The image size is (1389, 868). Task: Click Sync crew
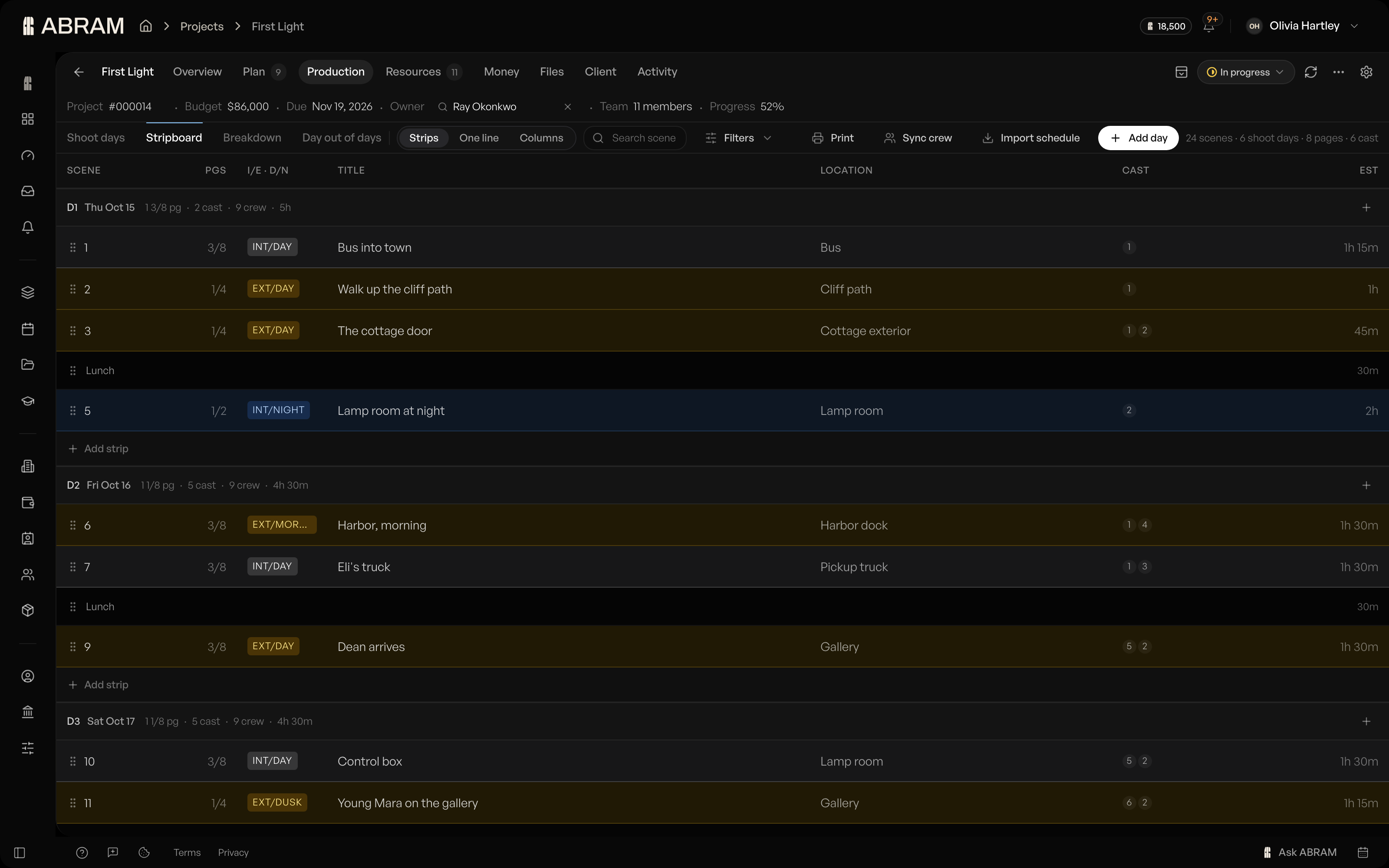(x=918, y=138)
